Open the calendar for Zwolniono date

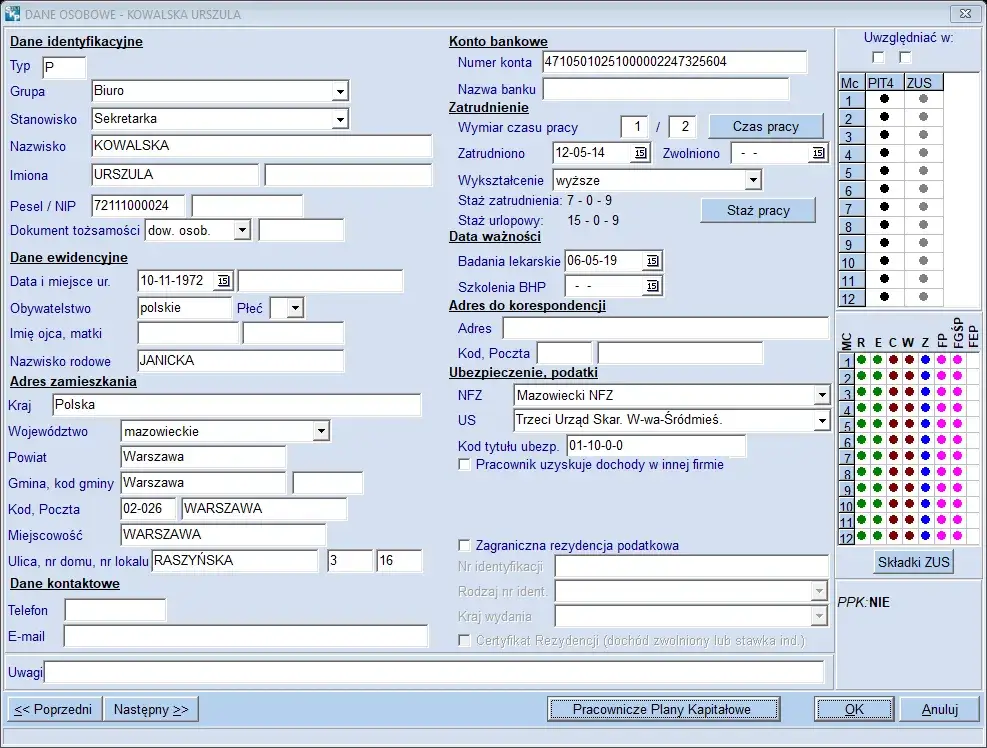pos(818,153)
